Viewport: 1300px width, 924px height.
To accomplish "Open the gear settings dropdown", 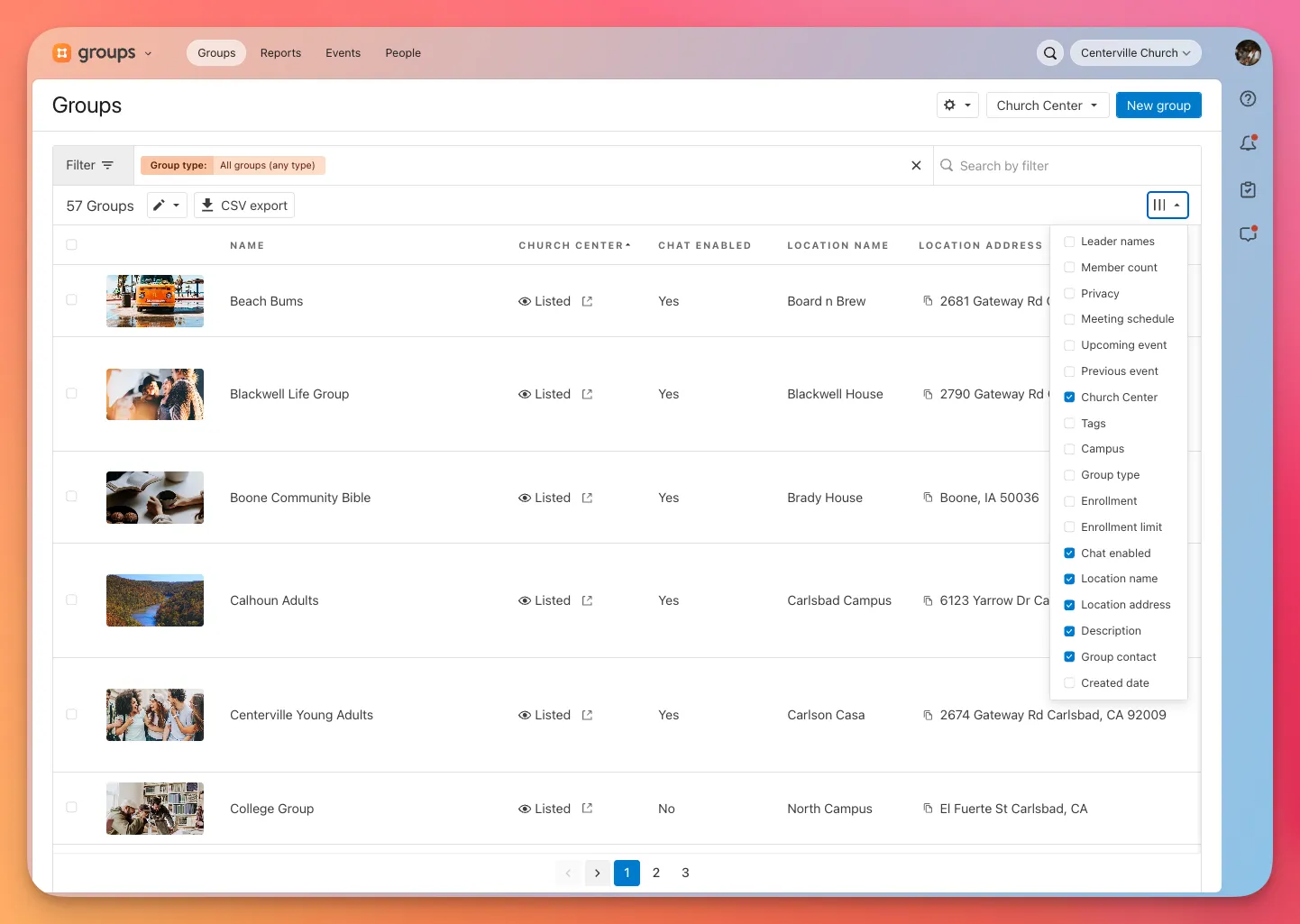I will 957,105.
